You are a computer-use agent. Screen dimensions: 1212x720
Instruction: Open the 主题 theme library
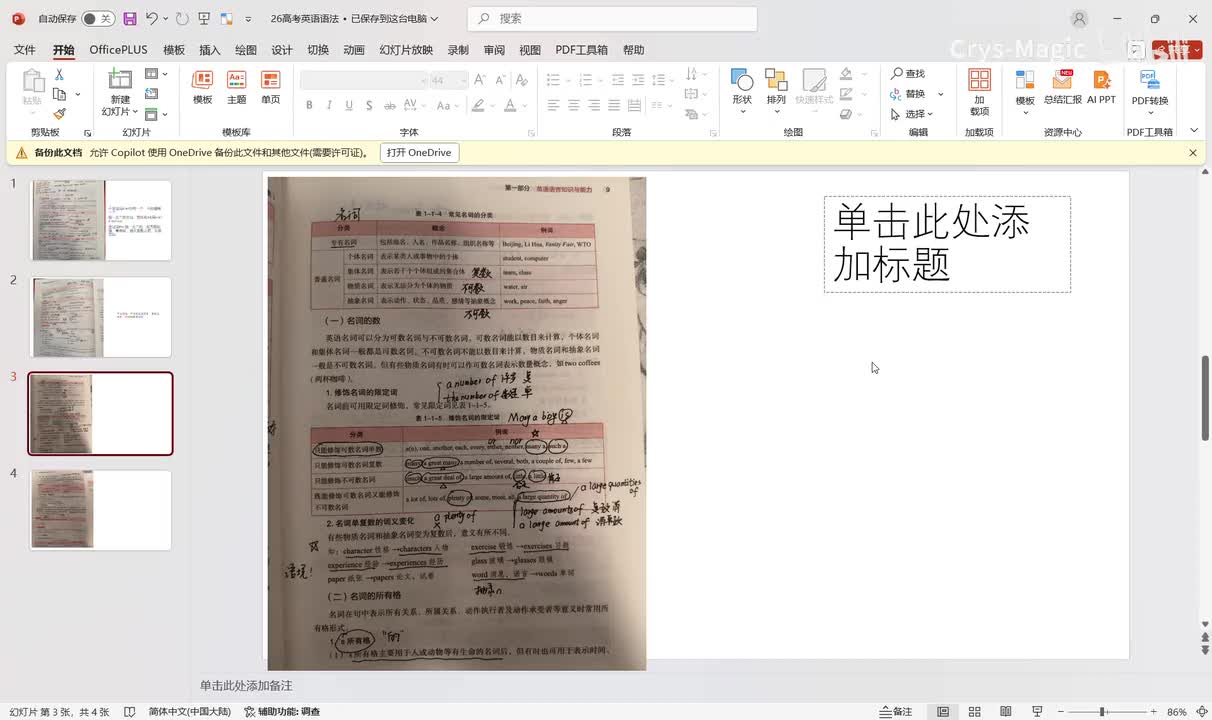(x=237, y=87)
